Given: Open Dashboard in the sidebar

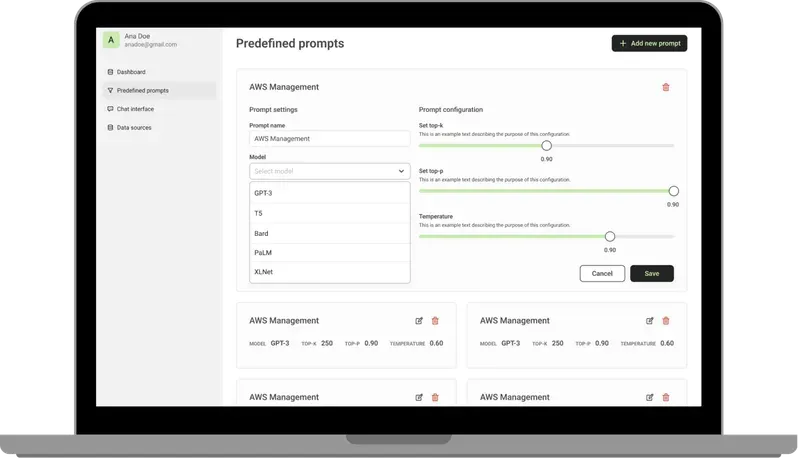Looking at the screenshot, I should point(131,72).
